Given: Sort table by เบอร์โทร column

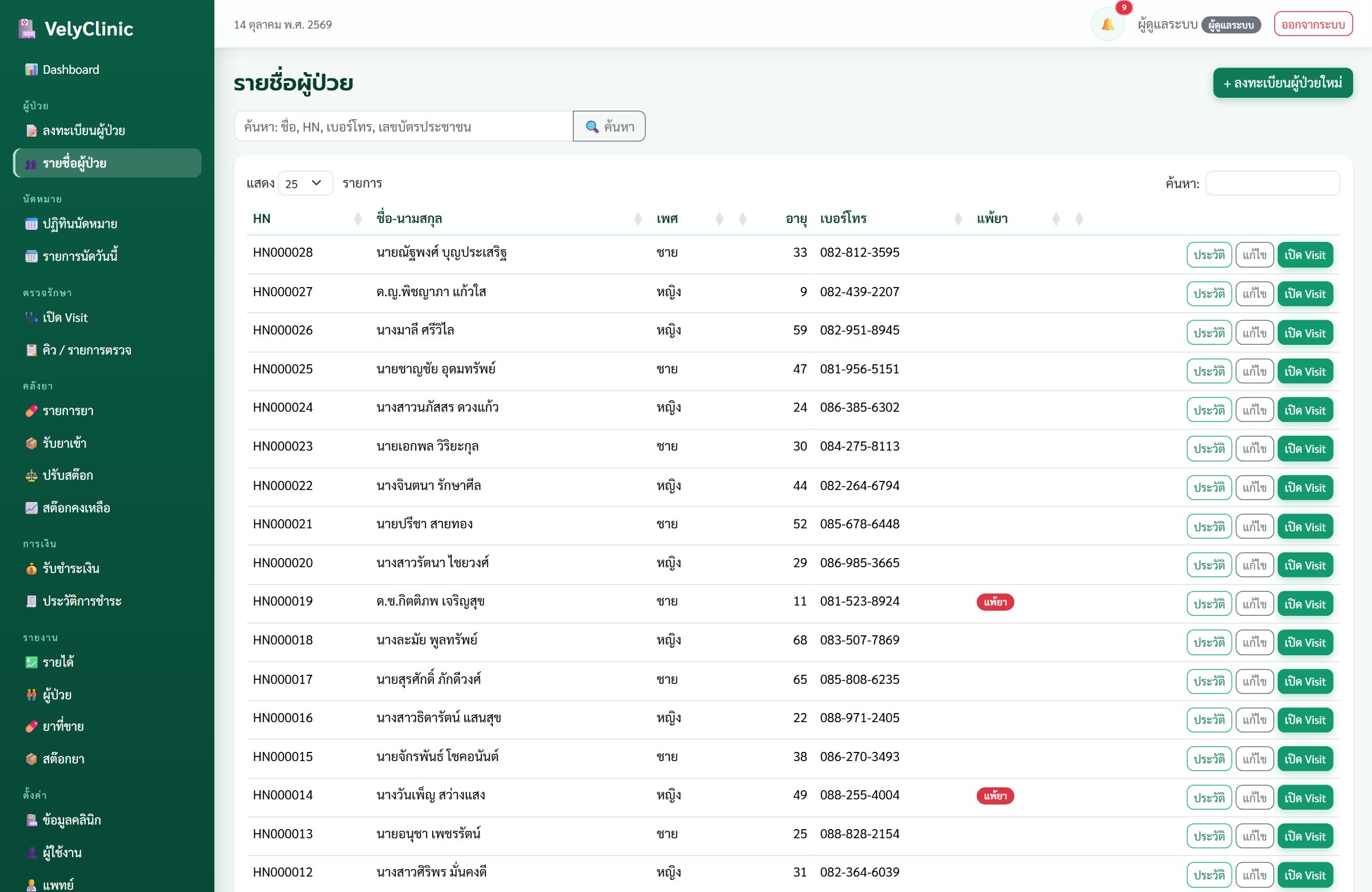Looking at the screenshot, I should 891,219.
